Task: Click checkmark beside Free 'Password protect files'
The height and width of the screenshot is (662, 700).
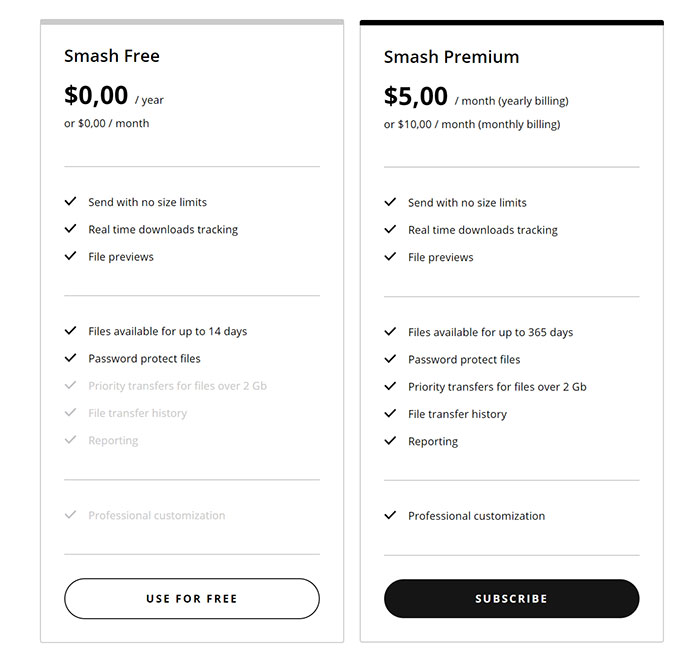Action: point(71,358)
